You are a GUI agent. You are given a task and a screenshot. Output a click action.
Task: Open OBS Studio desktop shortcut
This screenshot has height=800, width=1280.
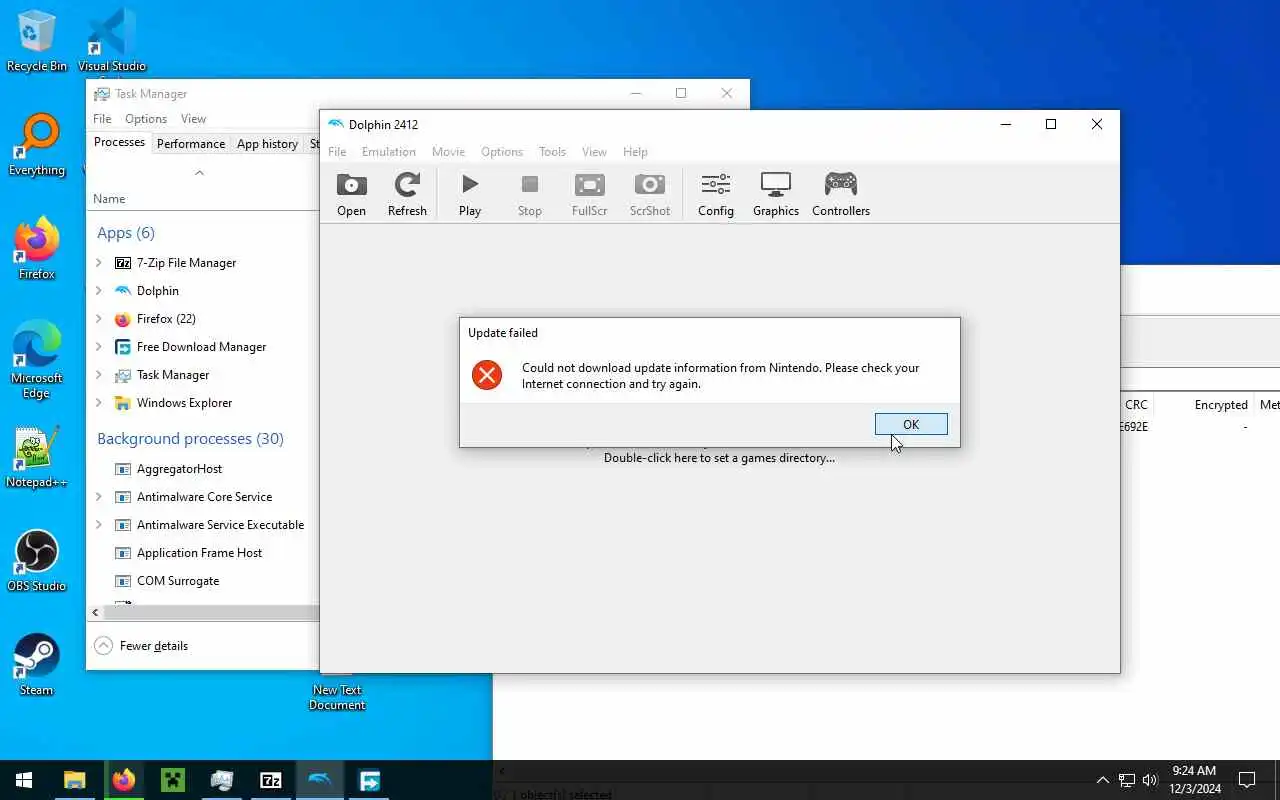(37, 561)
